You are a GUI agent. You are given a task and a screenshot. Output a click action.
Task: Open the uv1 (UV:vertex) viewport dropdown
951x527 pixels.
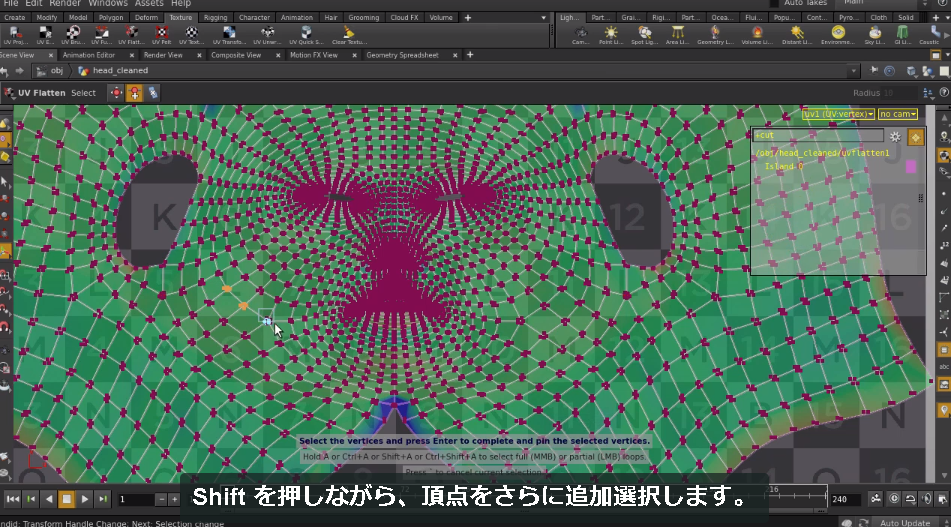[x=838, y=114]
